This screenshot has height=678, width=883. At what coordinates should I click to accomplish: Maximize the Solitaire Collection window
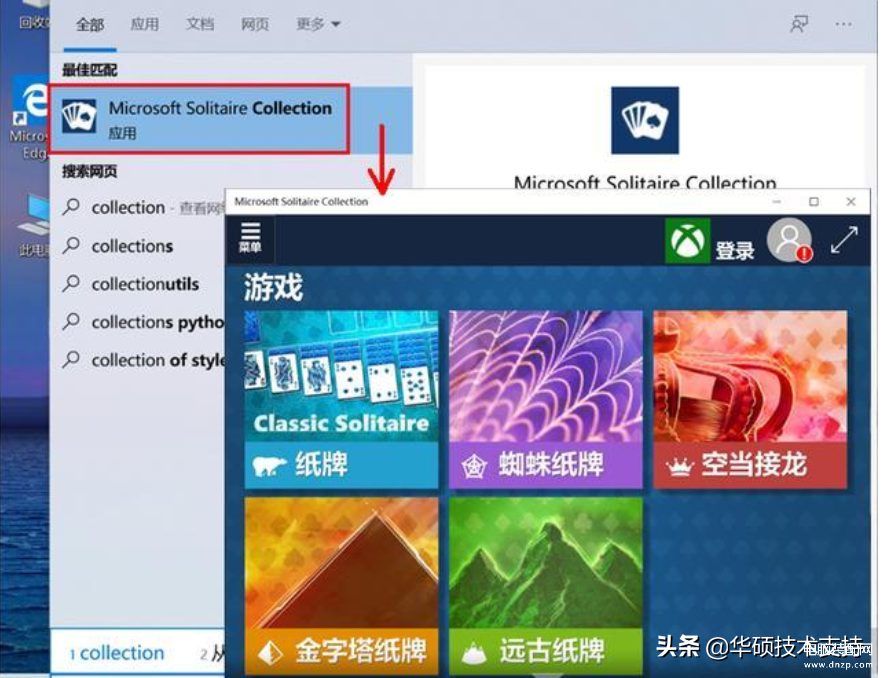pos(814,202)
